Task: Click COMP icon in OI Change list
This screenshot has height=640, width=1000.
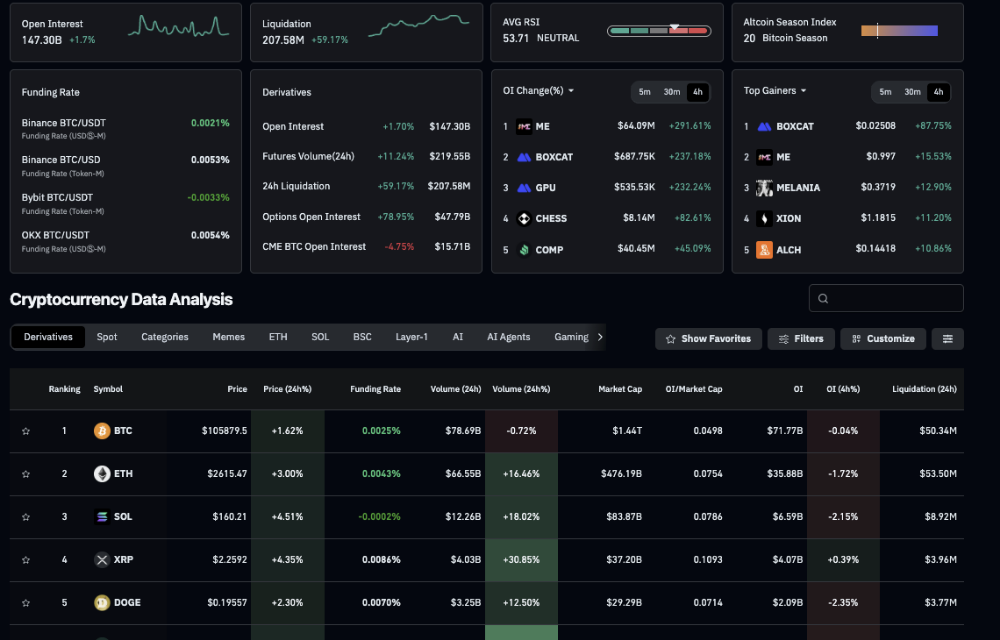Action: click(x=524, y=250)
